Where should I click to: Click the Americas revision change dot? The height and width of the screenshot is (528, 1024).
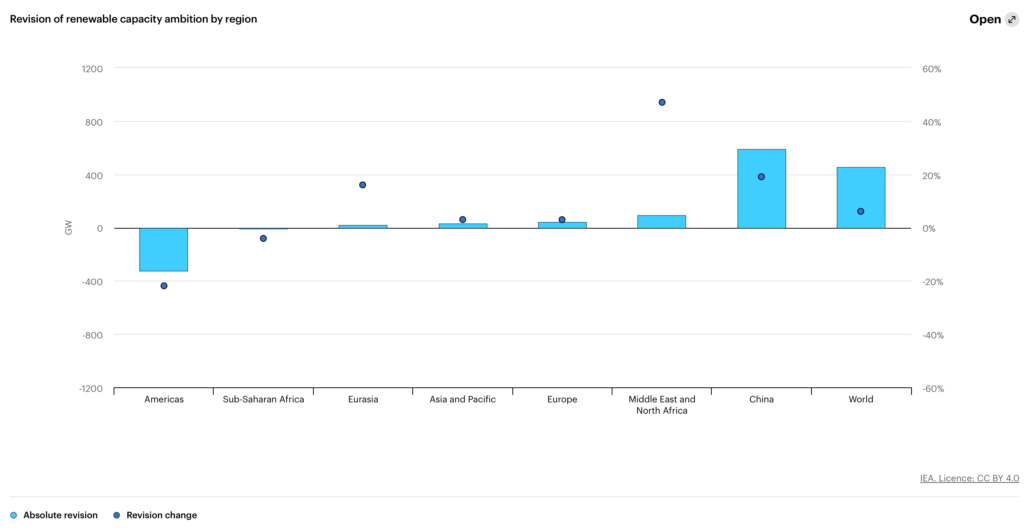pos(163,286)
